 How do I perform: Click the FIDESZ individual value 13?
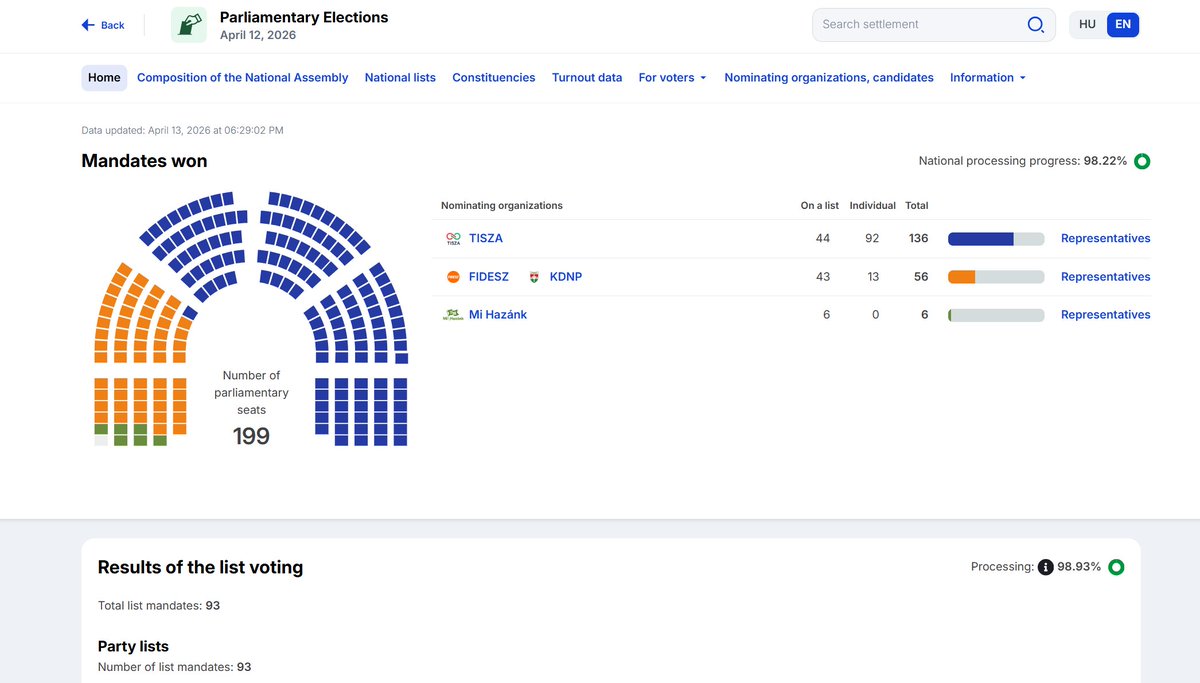pos(873,277)
